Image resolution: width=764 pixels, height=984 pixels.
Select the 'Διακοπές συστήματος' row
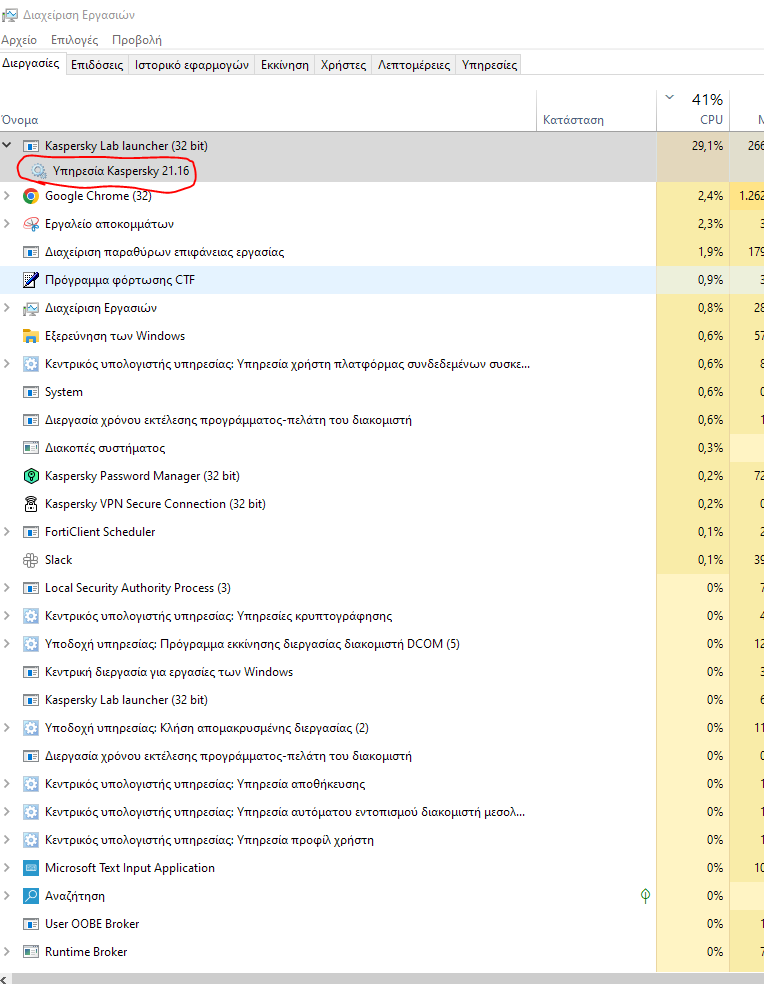[x=382, y=448]
